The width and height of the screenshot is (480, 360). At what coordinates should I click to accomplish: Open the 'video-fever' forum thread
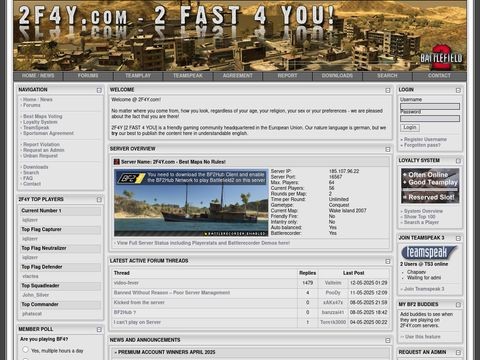(126, 283)
